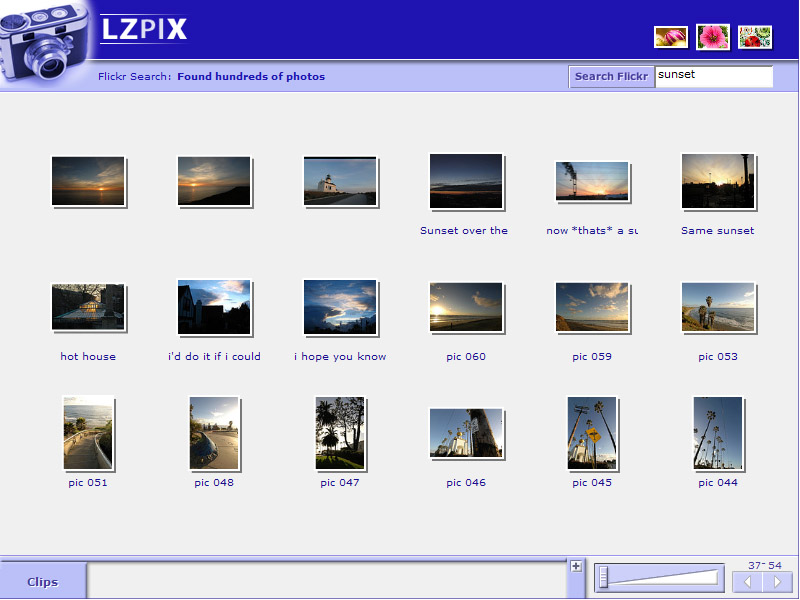The image size is (800, 600).
Task: Go to previous page with left arrow
Action: [747, 582]
